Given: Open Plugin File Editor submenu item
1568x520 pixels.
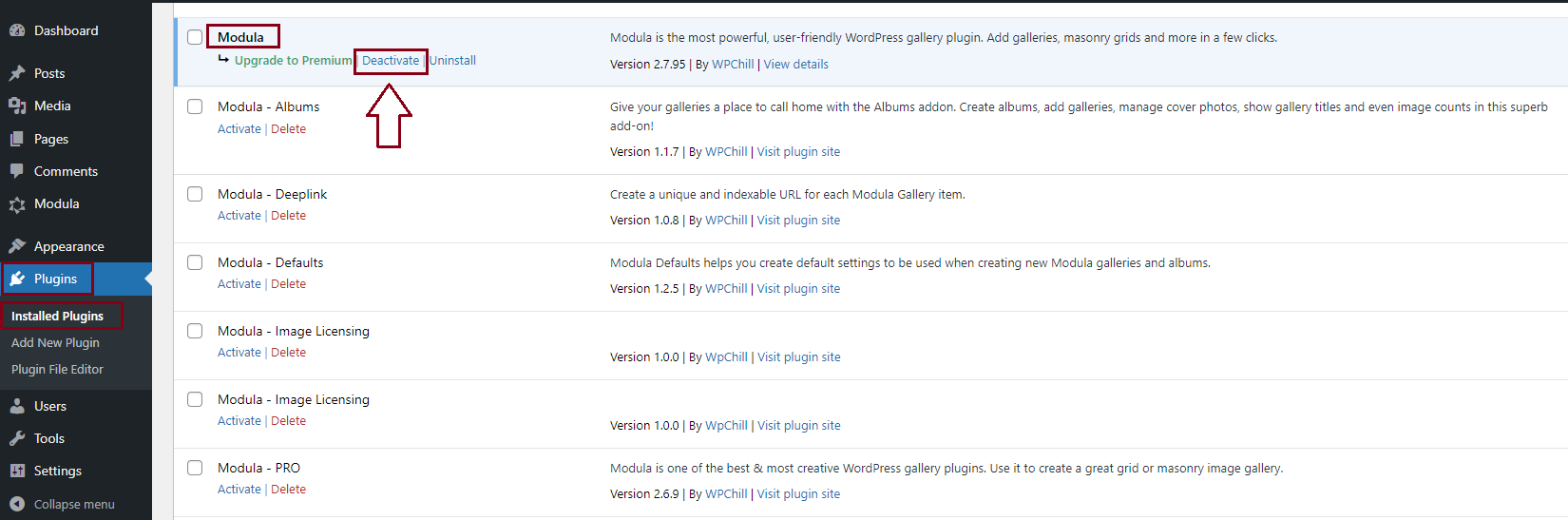Looking at the screenshot, I should tap(57, 369).
